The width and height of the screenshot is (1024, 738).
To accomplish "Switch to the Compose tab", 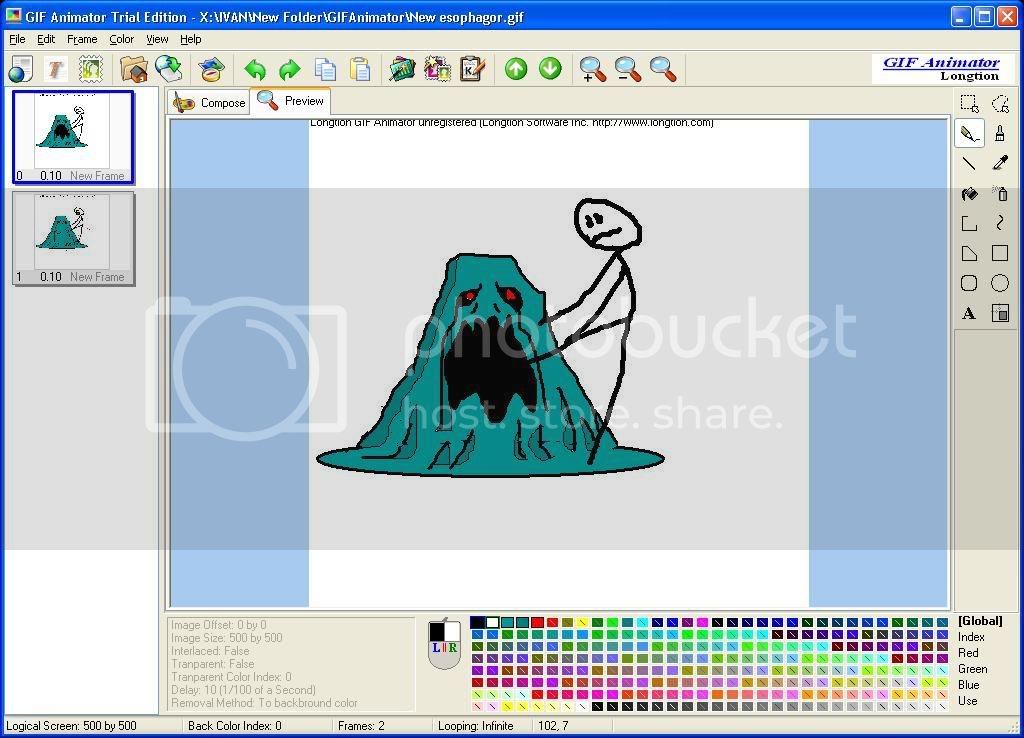I will click(209, 102).
